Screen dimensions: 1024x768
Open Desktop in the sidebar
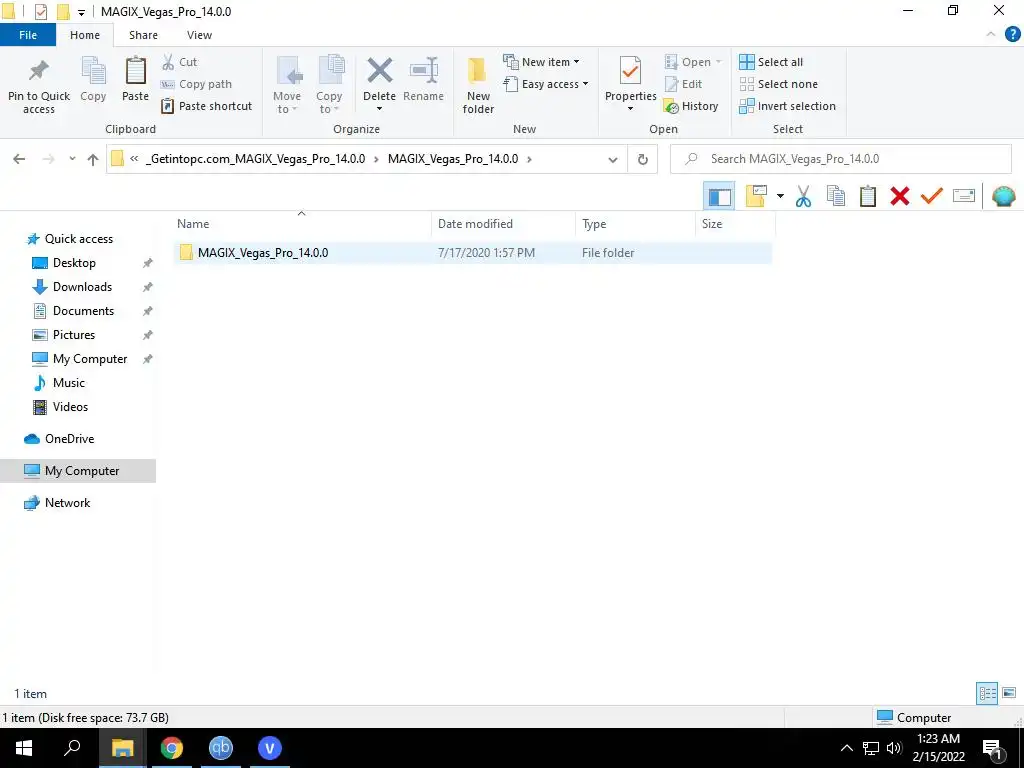coord(74,263)
